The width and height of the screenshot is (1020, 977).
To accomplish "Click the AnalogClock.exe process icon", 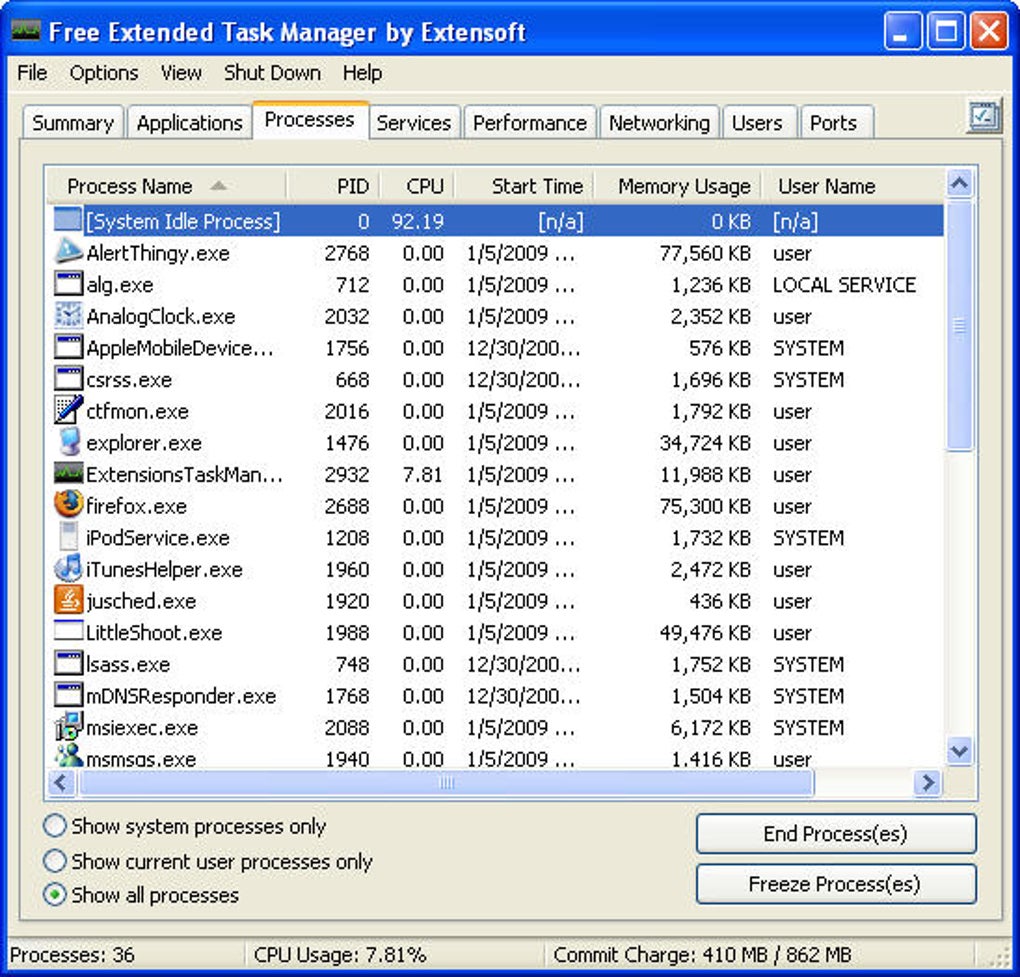I will (68, 315).
